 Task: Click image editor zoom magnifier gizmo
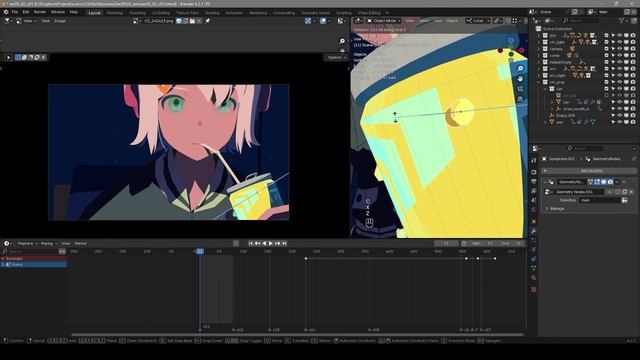point(342,41)
